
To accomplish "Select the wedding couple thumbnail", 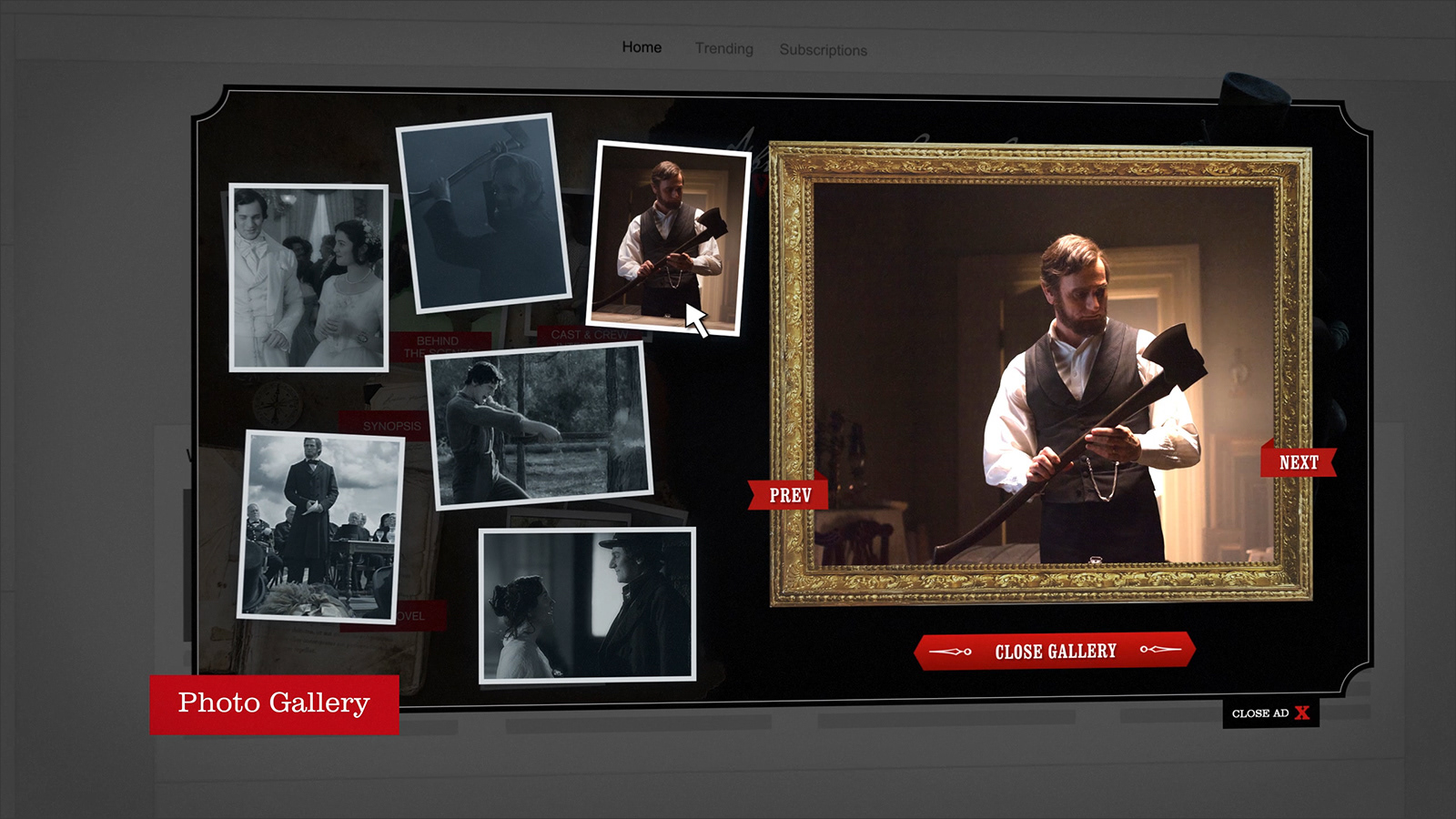I will pyautogui.click(x=308, y=278).
